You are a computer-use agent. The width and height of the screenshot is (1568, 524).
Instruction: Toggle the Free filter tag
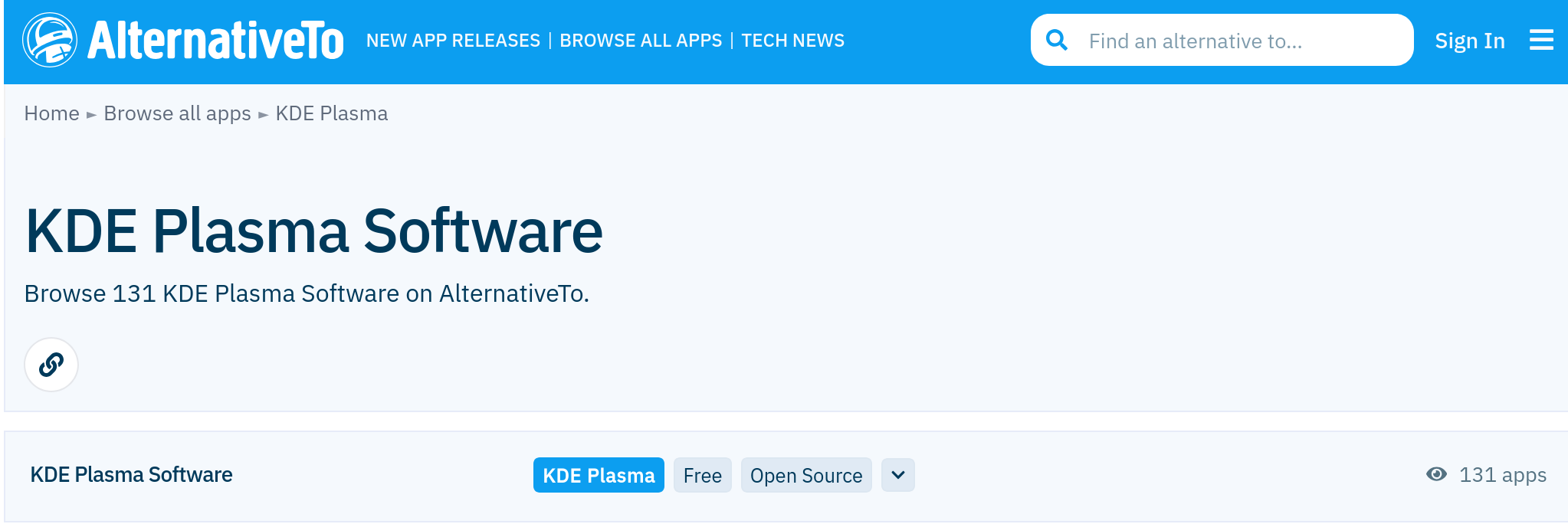pyautogui.click(x=703, y=475)
